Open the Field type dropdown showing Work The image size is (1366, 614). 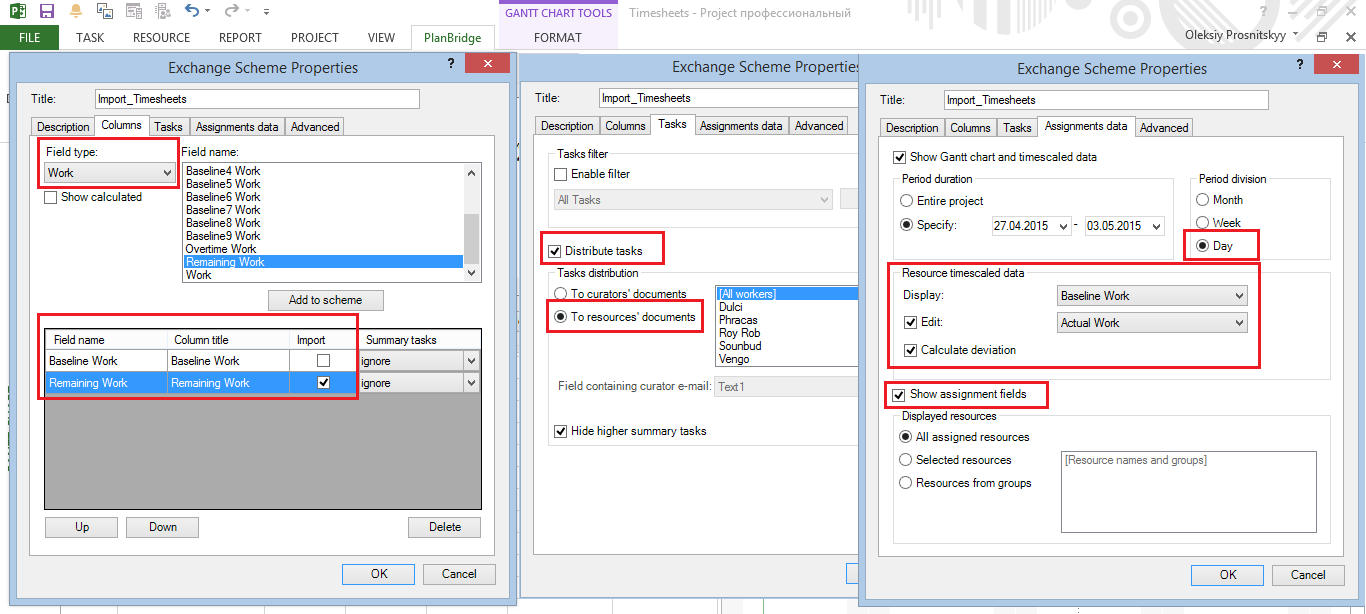pyautogui.click(x=111, y=173)
